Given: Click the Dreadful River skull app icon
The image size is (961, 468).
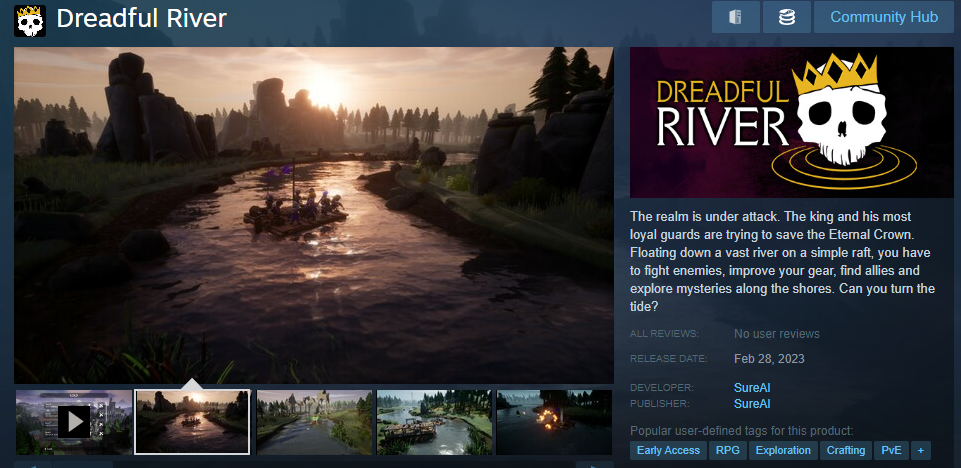Looking at the screenshot, I should [30, 20].
